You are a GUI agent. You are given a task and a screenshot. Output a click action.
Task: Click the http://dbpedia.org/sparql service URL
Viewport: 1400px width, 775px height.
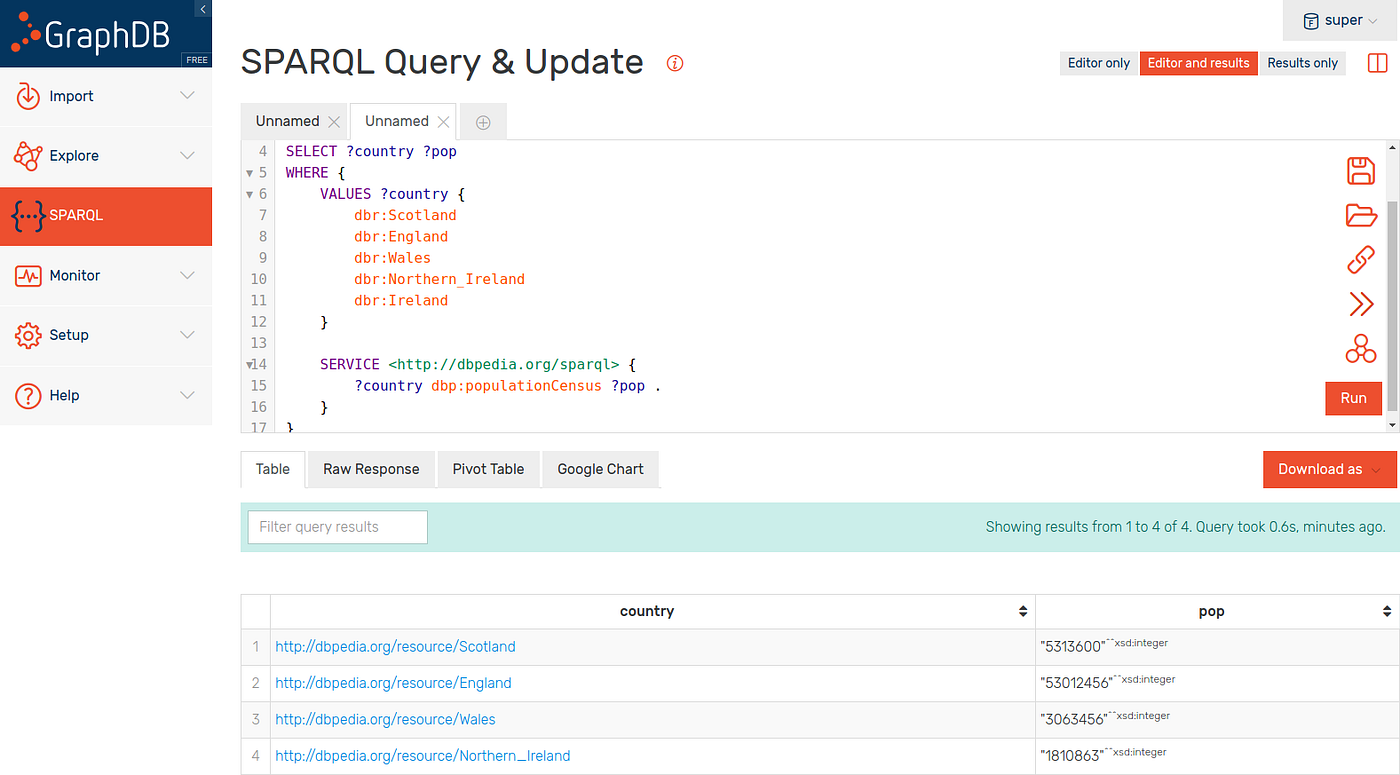pyautogui.click(x=504, y=365)
